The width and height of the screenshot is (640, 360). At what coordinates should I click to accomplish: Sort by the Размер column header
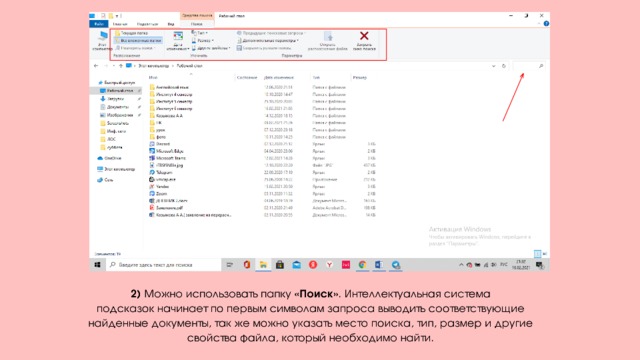(360, 77)
